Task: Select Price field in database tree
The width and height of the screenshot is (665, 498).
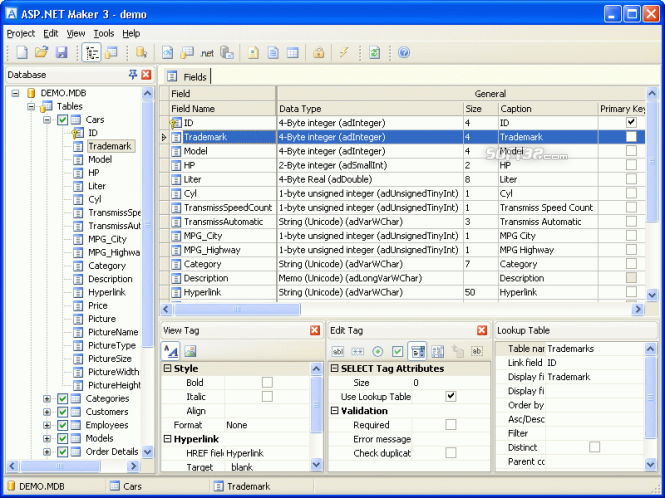Action: tap(98, 305)
